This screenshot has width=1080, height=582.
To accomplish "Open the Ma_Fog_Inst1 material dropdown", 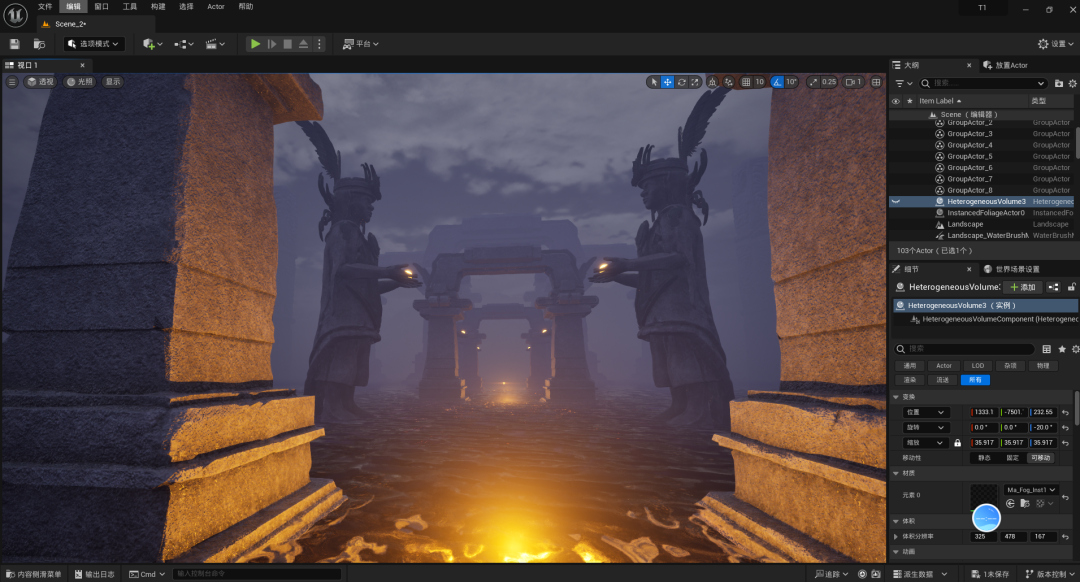I will tap(1031, 490).
